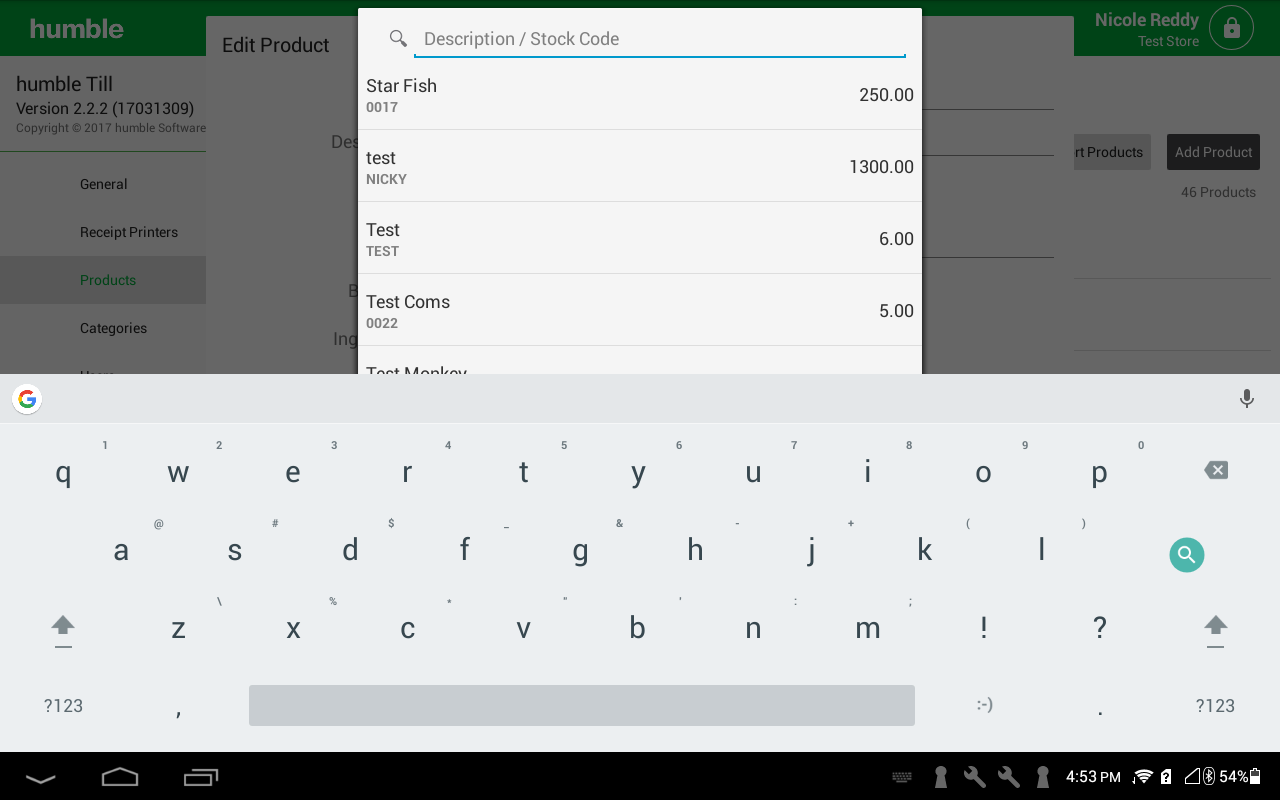This screenshot has height=800, width=1280.
Task: Tap the letter a key
Action: [121, 550]
